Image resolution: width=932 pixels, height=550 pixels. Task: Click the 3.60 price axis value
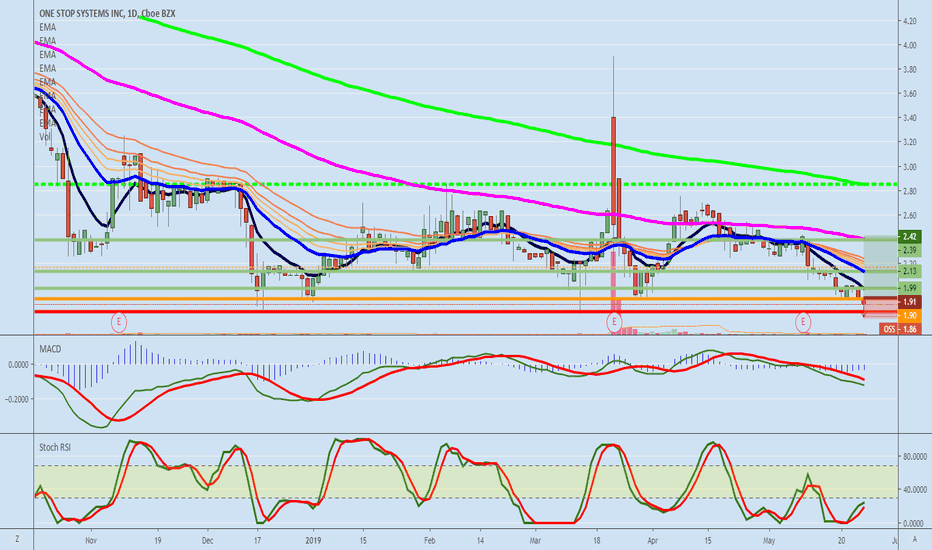909,94
